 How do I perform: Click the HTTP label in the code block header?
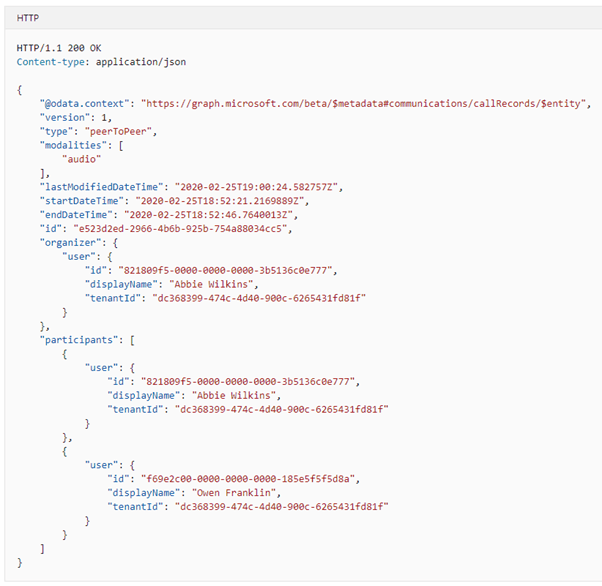pyautogui.click(x=27, y=19)
